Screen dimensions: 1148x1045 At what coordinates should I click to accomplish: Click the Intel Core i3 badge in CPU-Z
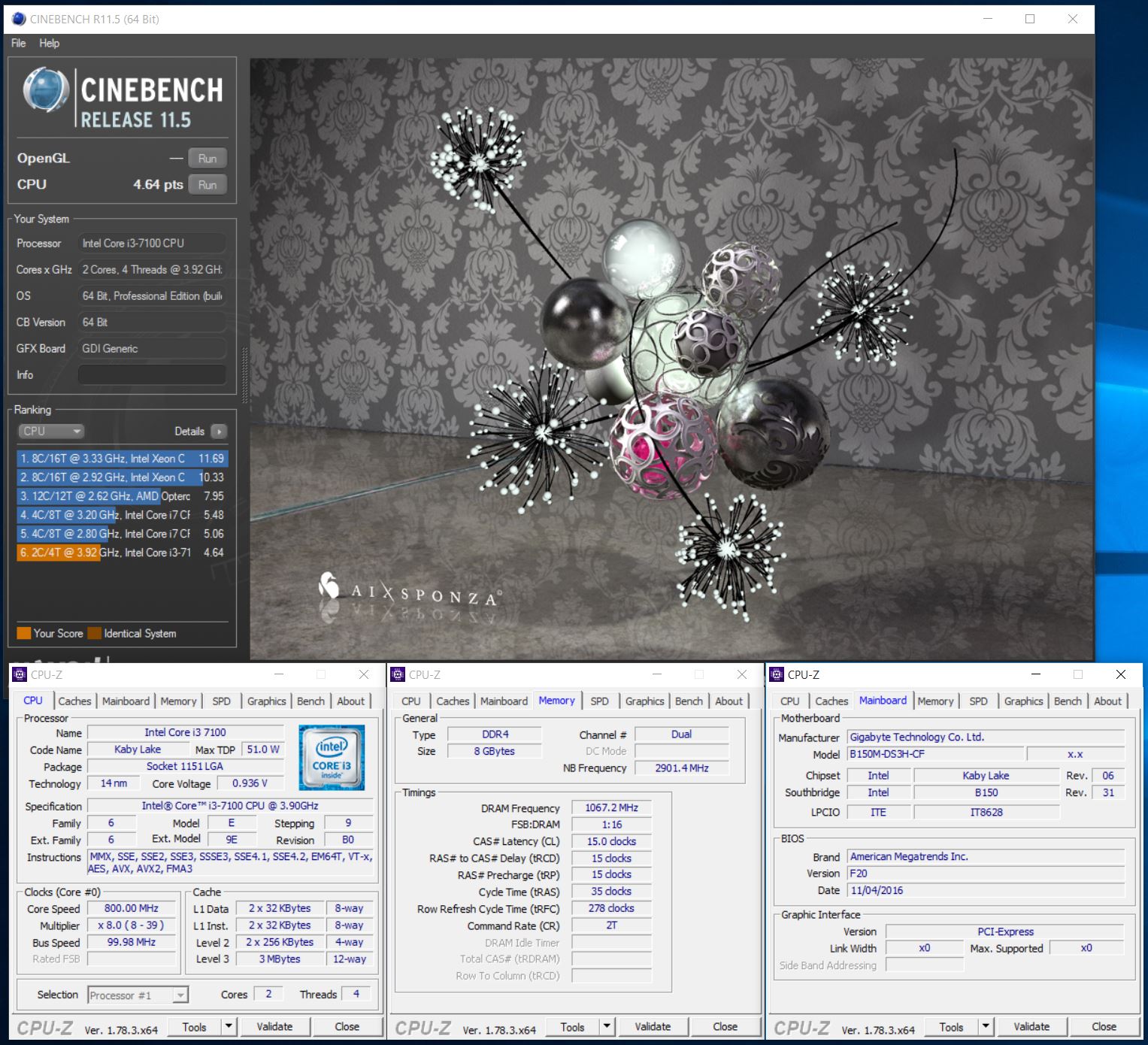pos(332,757)
